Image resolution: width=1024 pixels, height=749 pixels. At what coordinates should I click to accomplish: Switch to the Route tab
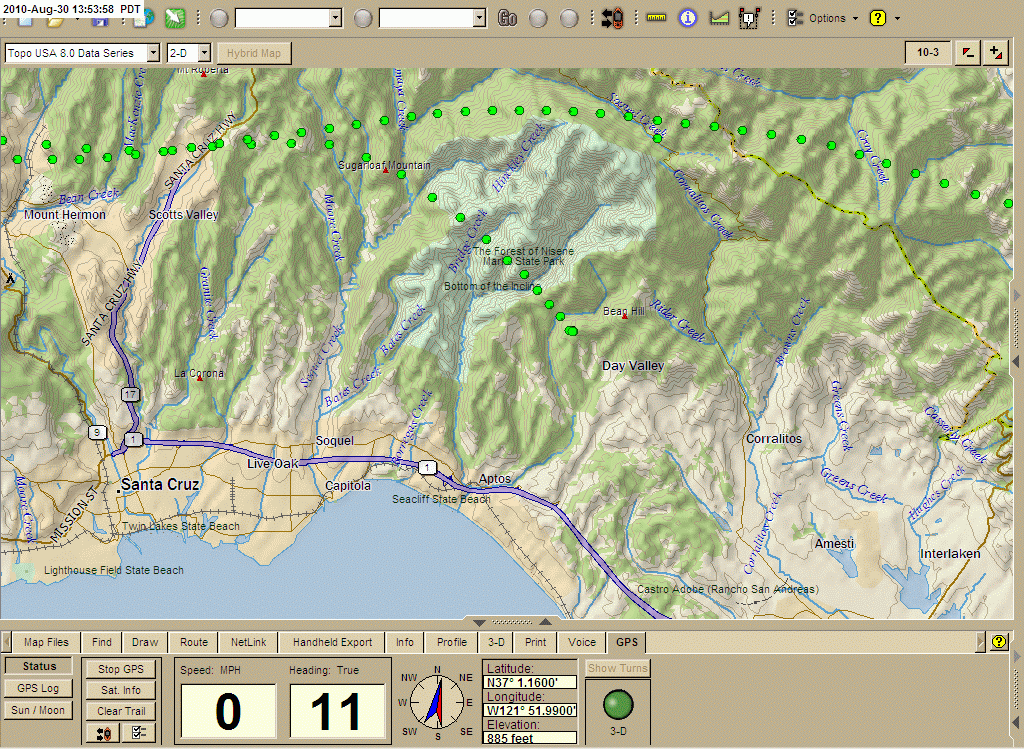pyautogui.click(x=192, y=642)
